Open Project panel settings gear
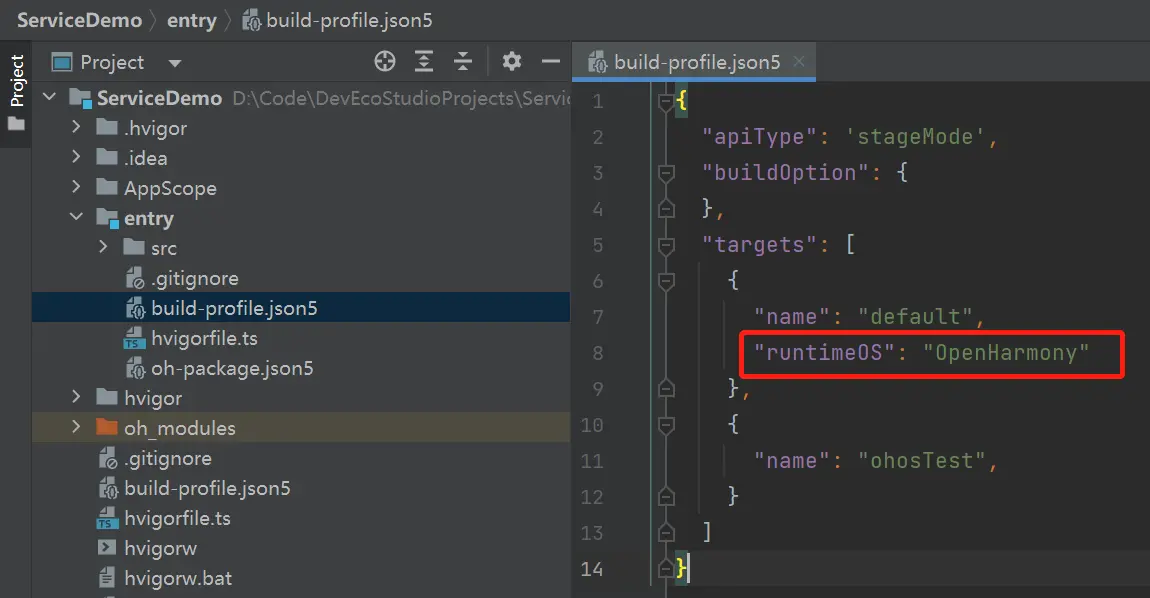The width and height of the screenshot is (1150, 598). [x=512, y=62]
